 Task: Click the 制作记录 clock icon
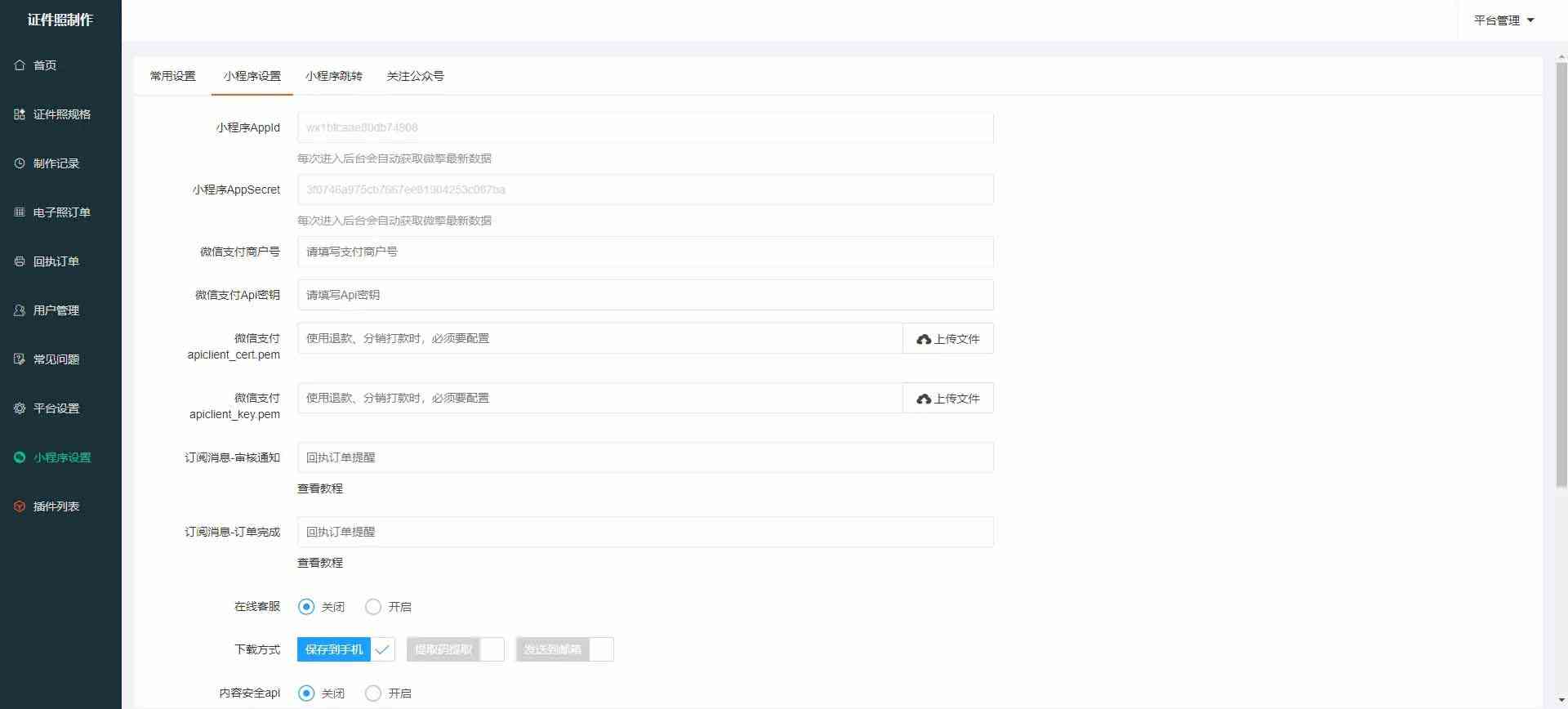20,163
